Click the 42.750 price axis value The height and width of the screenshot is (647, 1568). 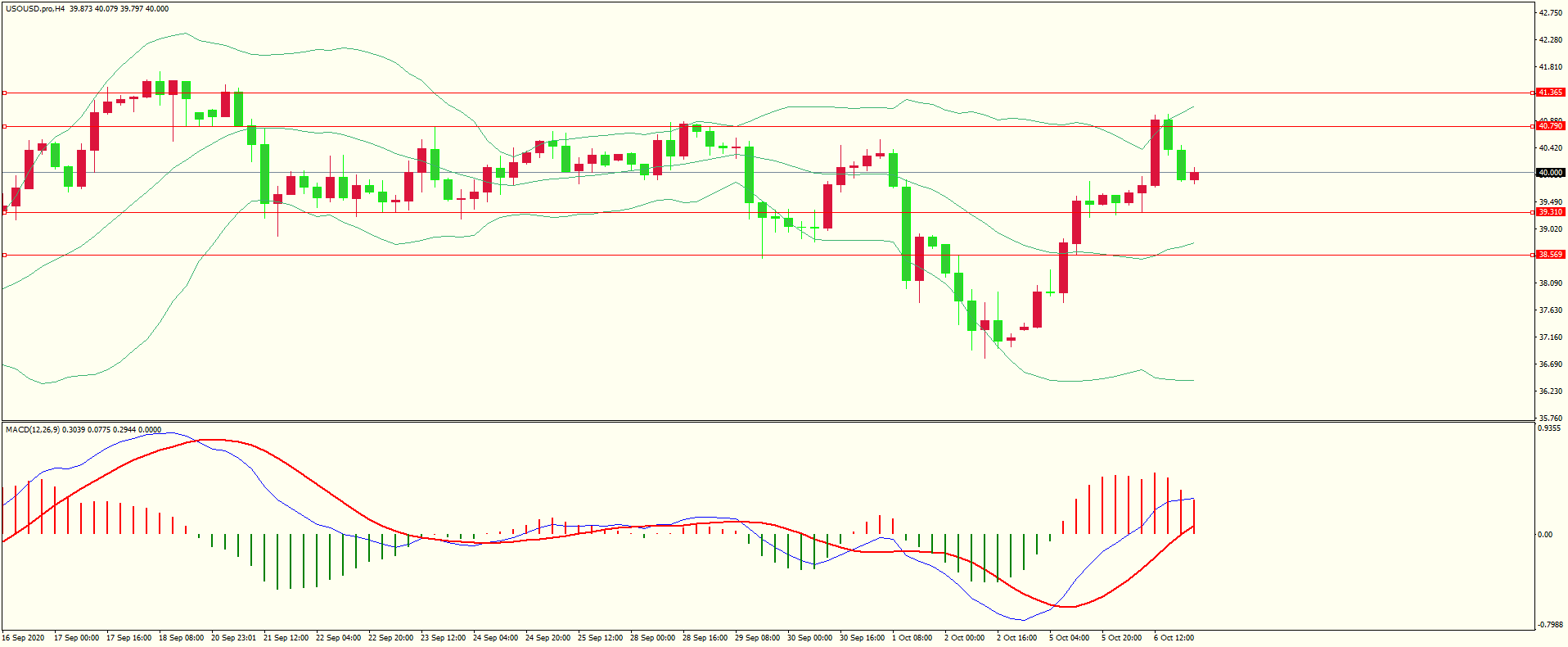(x=1551, y=13)
